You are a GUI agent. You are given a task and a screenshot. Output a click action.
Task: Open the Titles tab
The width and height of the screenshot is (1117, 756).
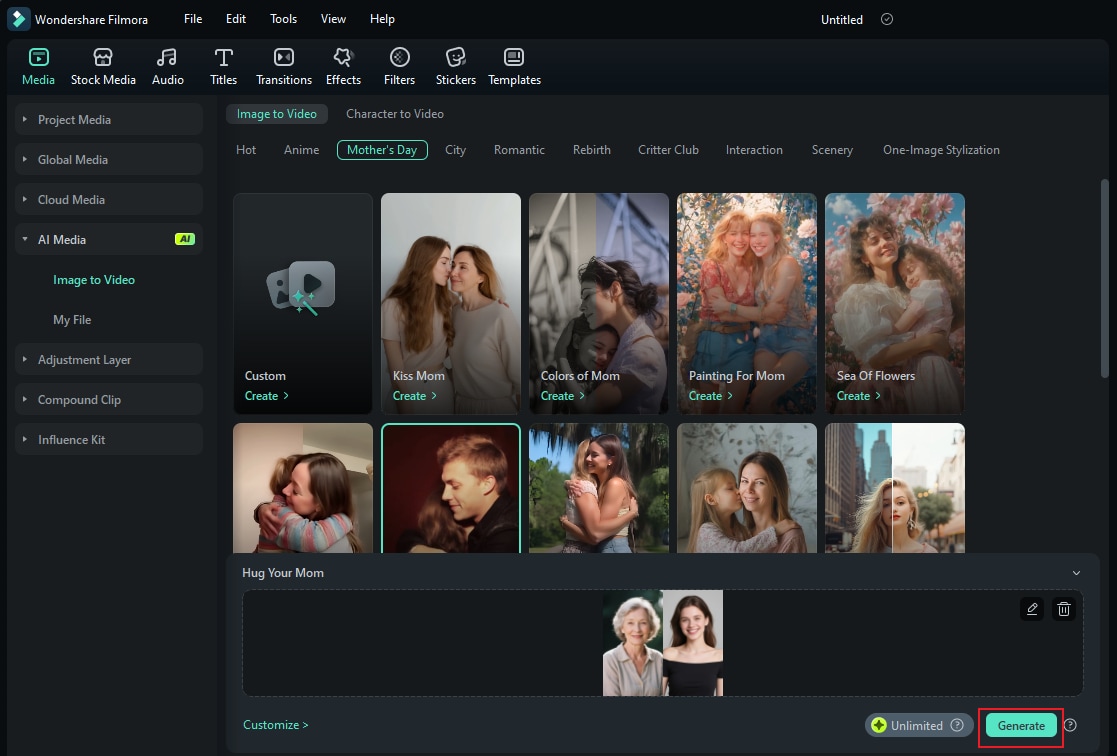tap(223, 66)
